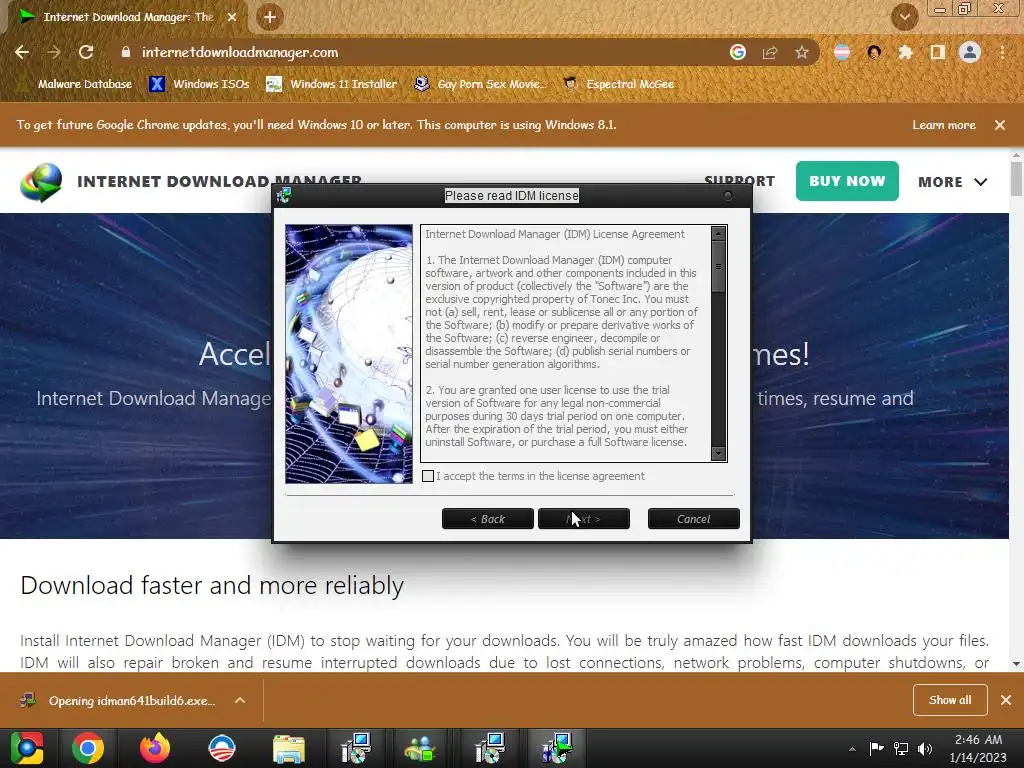This screenshot has height=768, width=1024.
Task: Switch to the IDM installer taskbar icon
Action: (556, 748)
